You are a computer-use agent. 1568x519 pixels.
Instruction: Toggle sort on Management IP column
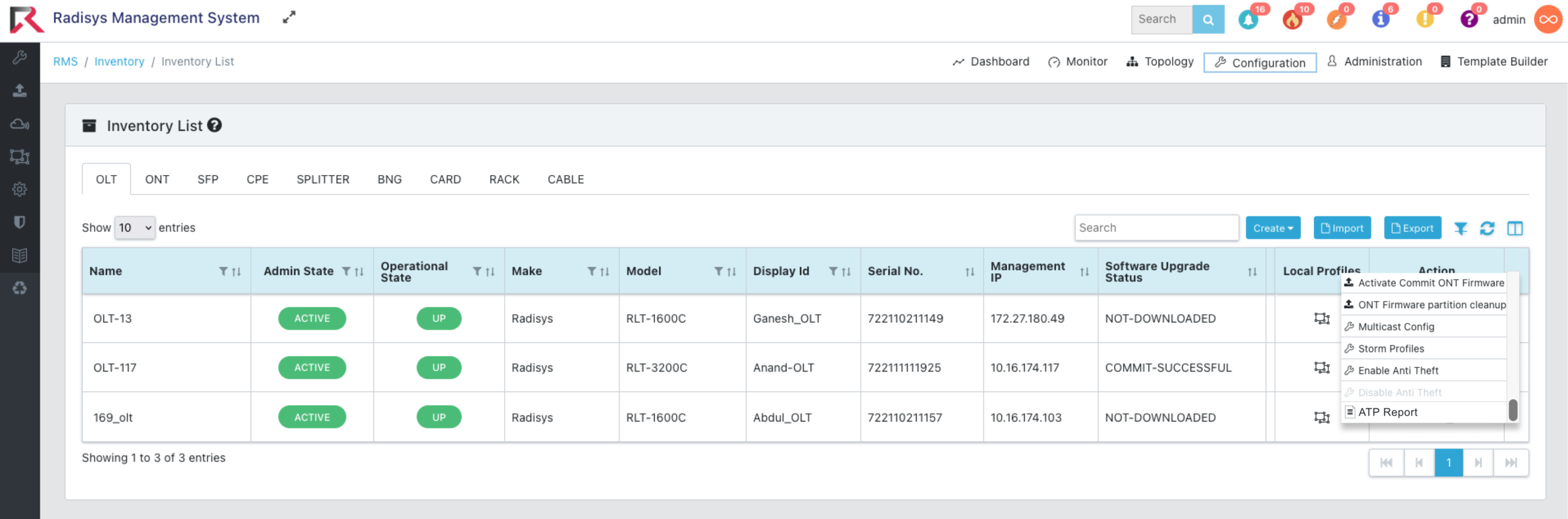pos(1084,271)
